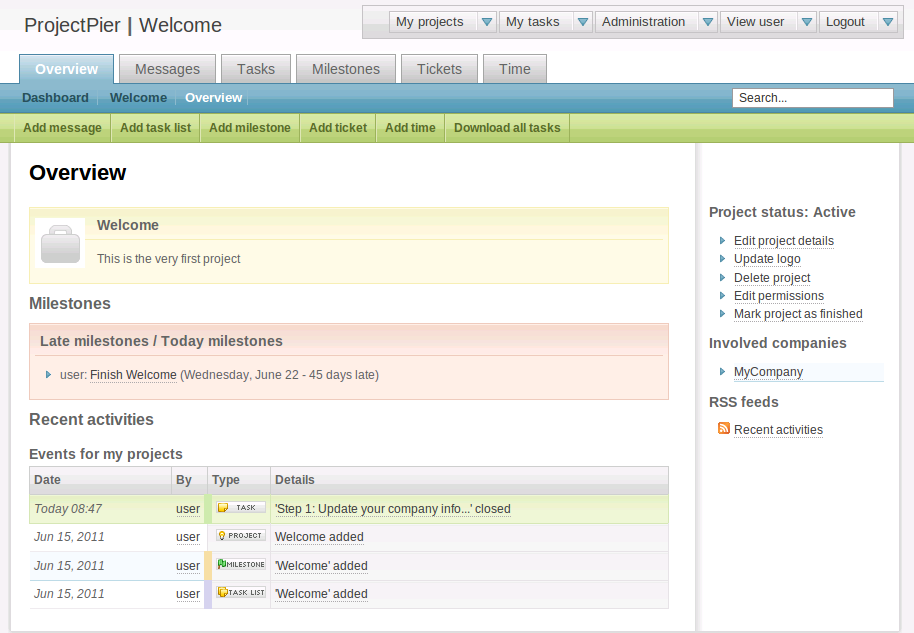Click the arrow bullet beside Finish Welcome milestone

(48, 375)
